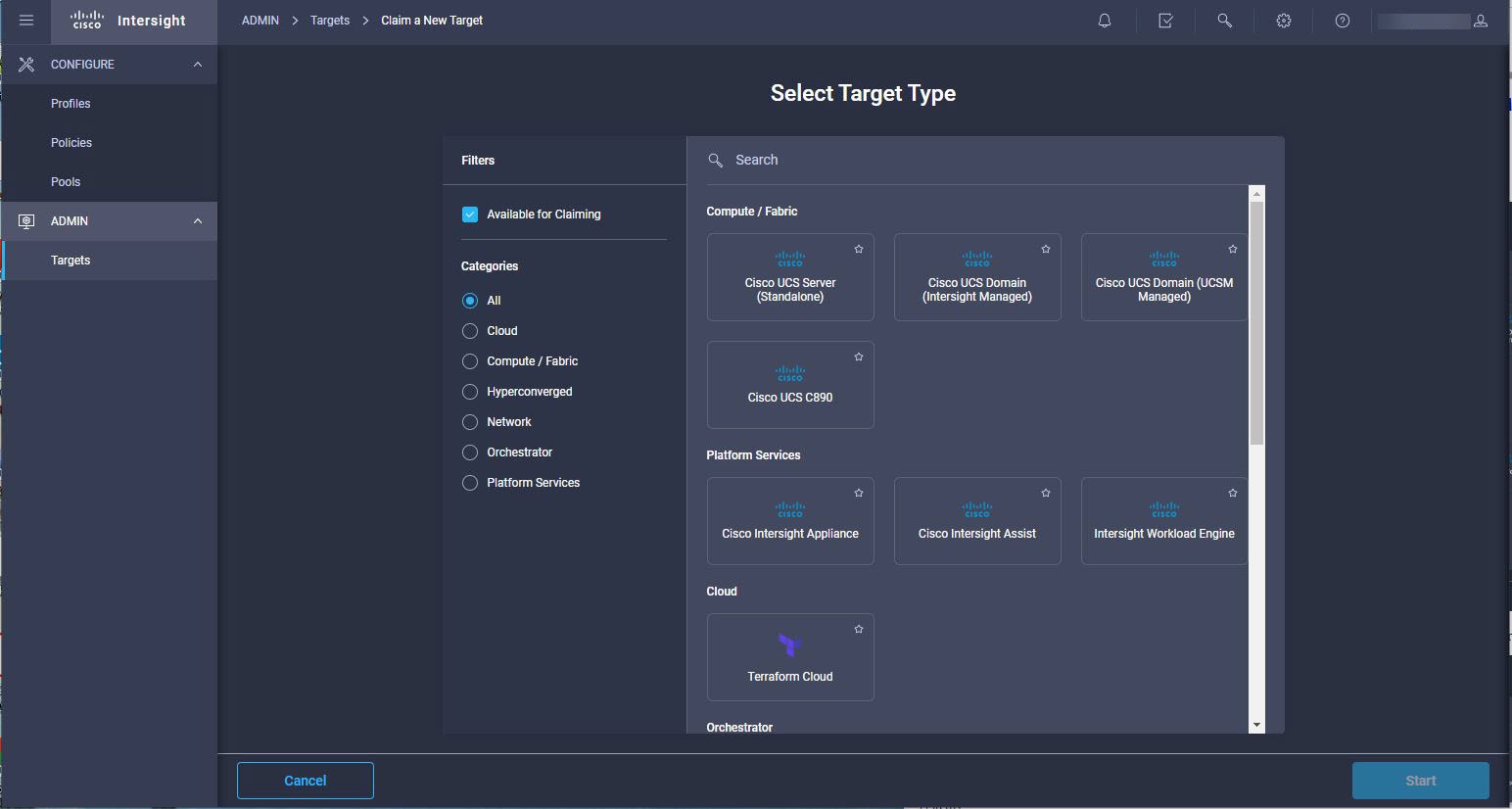Click the magnifier icon in Search field
The height and width of the screenshot is (809, 1512).
pos(716,160)
